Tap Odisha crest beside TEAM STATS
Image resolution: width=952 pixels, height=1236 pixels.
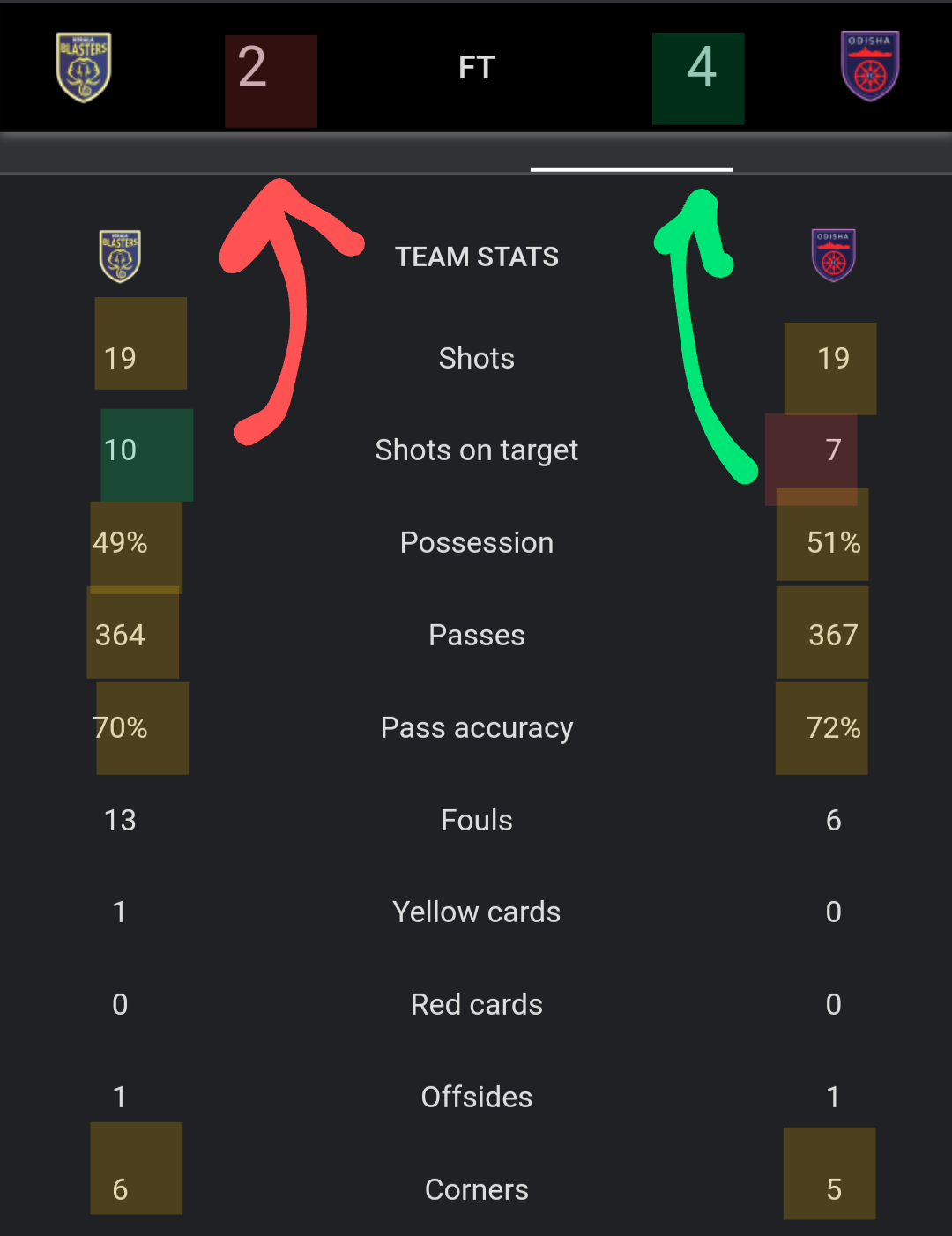[833, 256]
